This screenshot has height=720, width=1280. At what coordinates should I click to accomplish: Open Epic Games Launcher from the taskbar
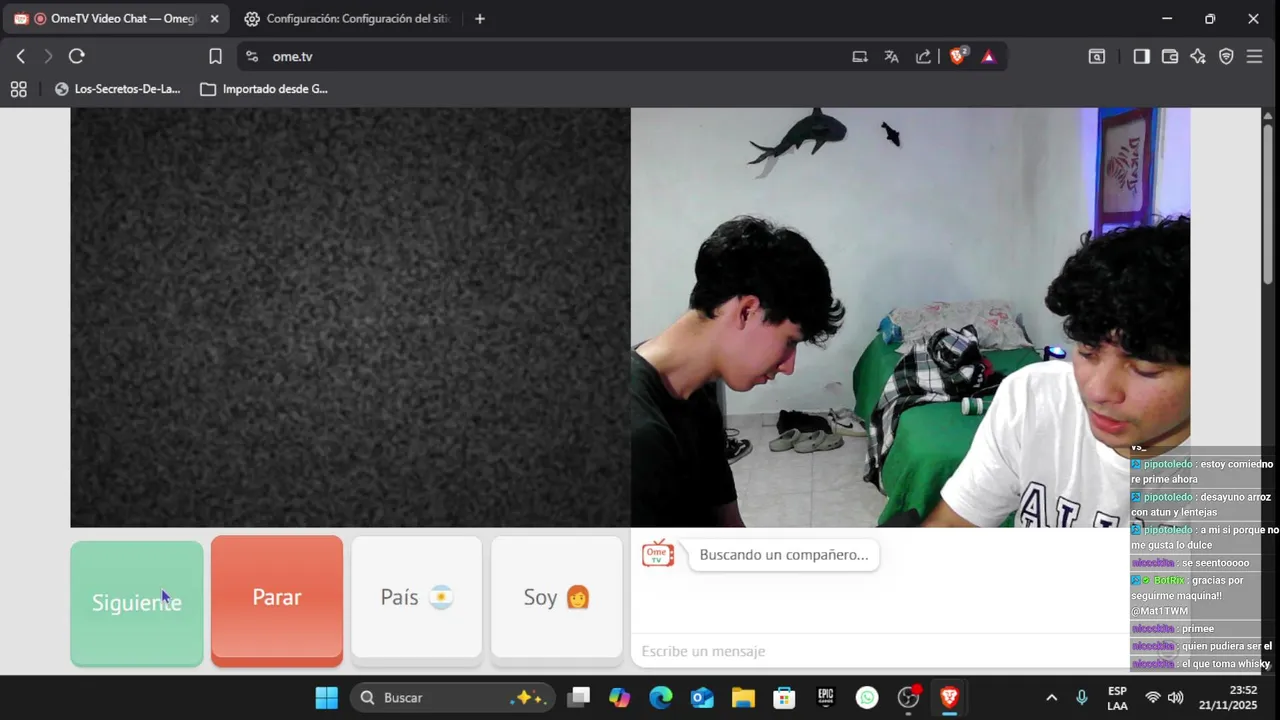coord(826,698)
